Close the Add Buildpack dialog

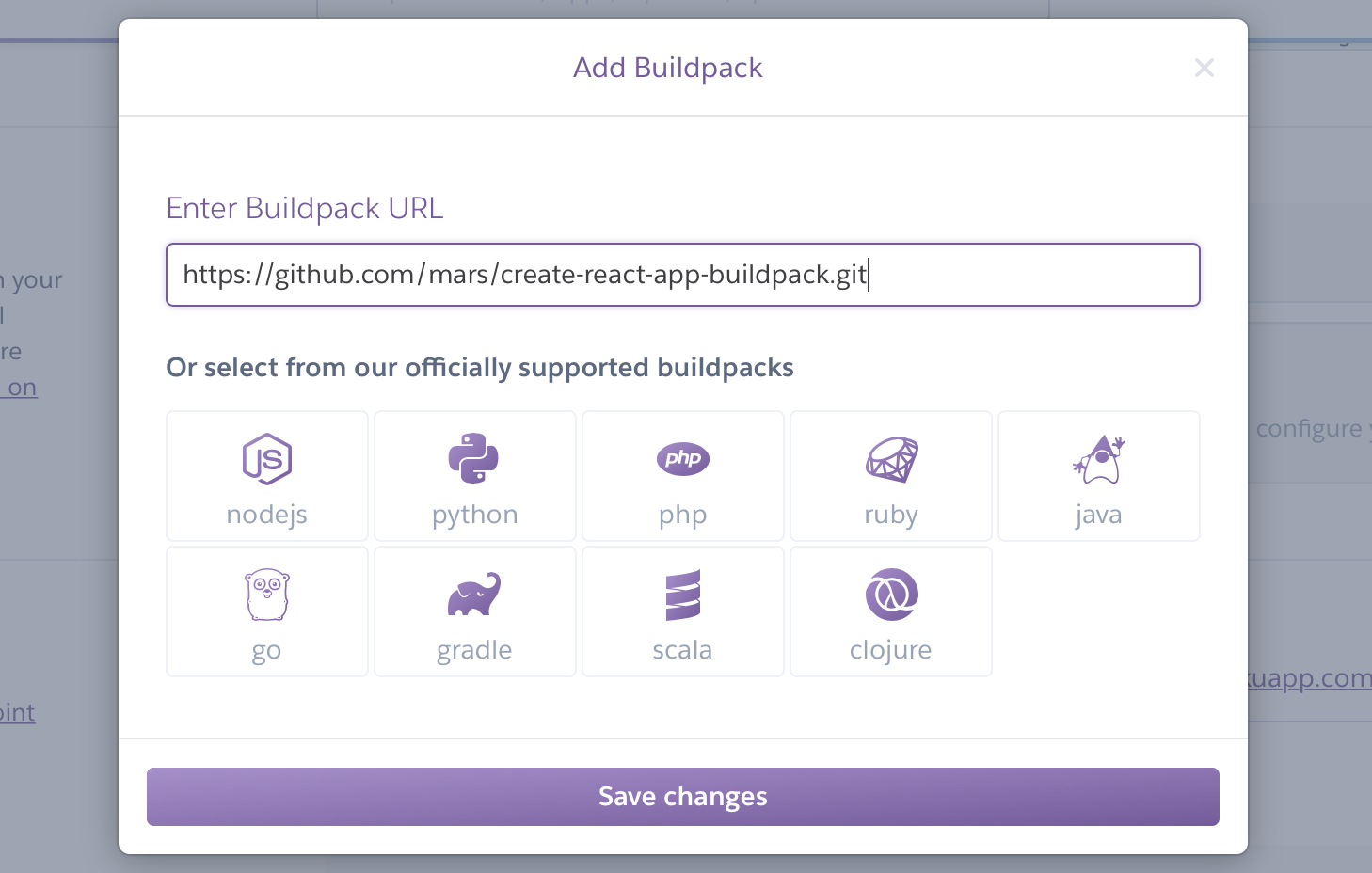point(1204,68)
